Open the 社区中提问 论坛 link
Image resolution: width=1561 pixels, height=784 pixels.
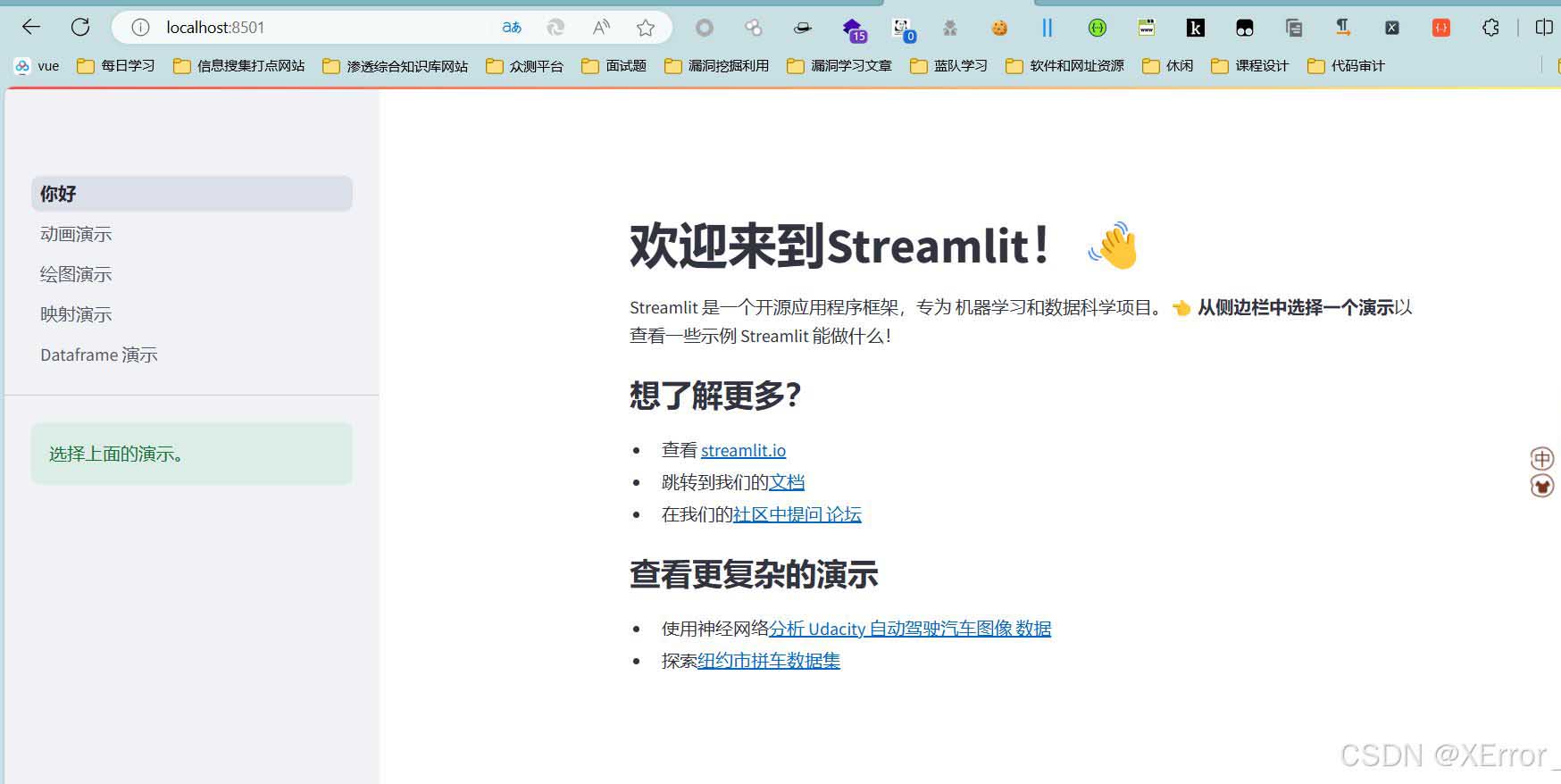pyautogui.click(x=797, y=514)
